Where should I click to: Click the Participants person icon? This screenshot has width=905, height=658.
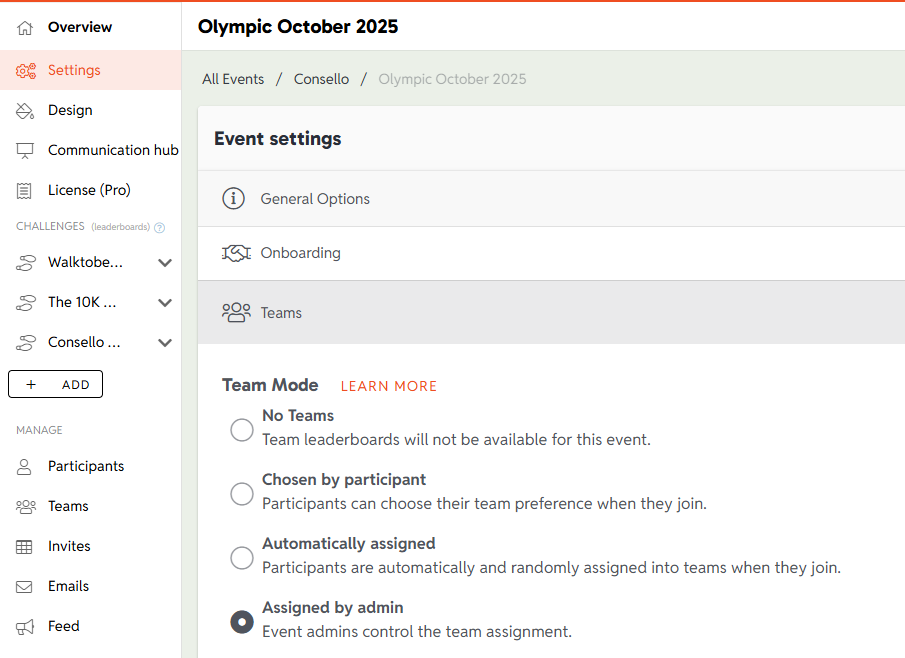point(26,466)
